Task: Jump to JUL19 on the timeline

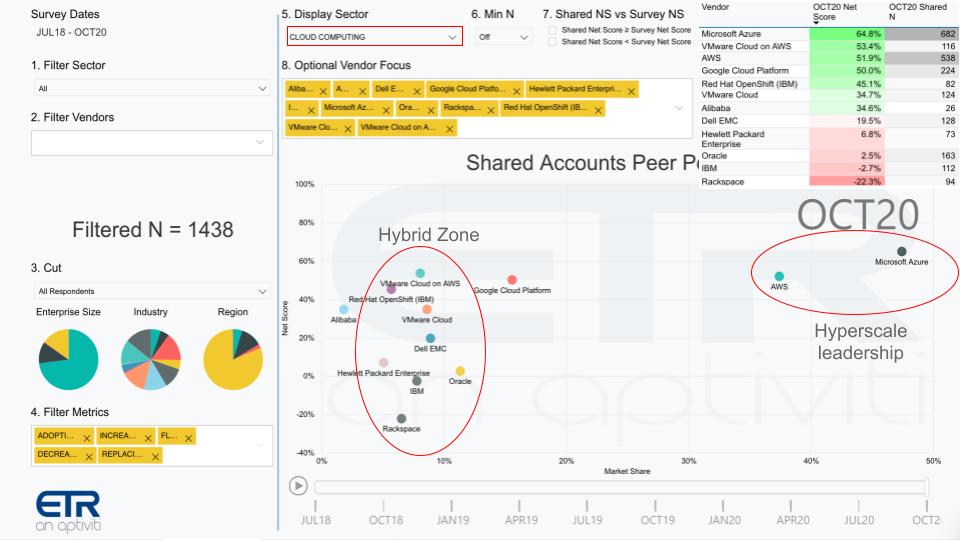Action: point(587,520)
